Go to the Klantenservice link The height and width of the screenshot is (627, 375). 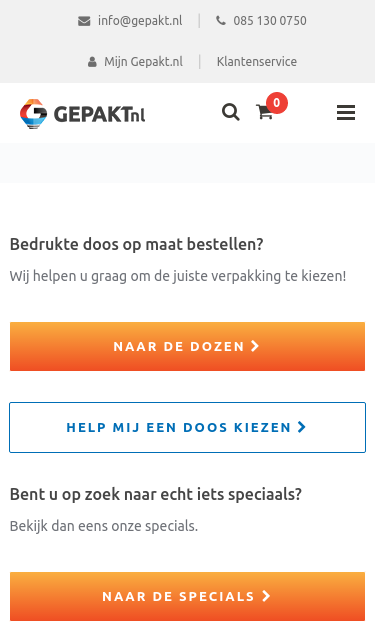tap(257, 62)
